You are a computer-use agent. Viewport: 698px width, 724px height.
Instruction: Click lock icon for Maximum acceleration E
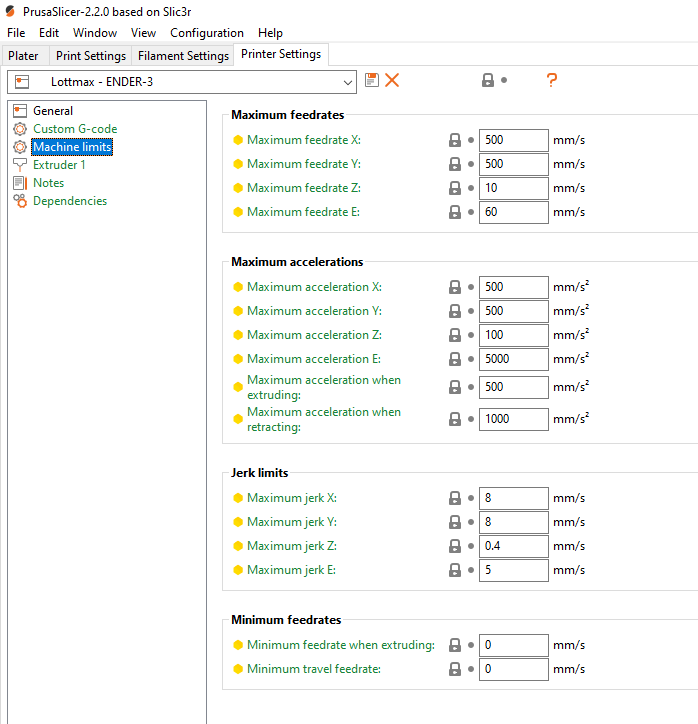pos(455,359)
